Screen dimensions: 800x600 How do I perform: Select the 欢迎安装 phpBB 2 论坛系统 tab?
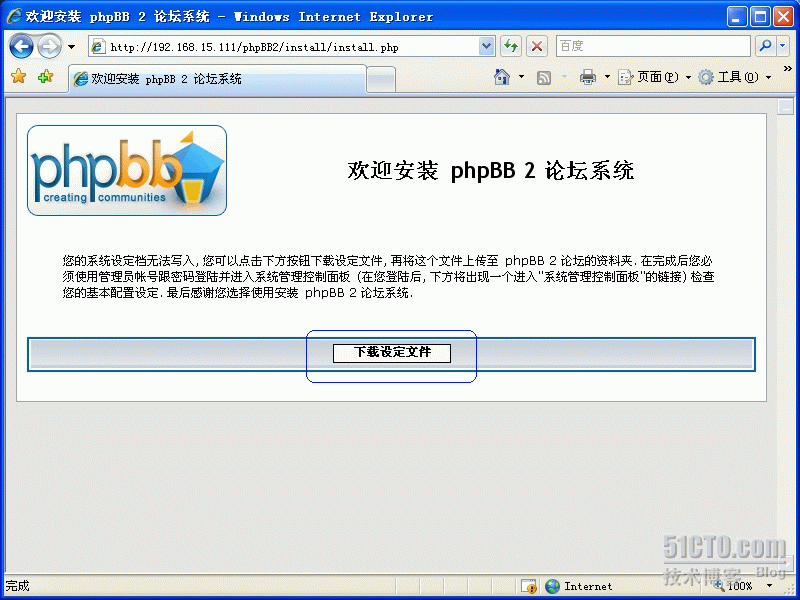click(217, 79)
